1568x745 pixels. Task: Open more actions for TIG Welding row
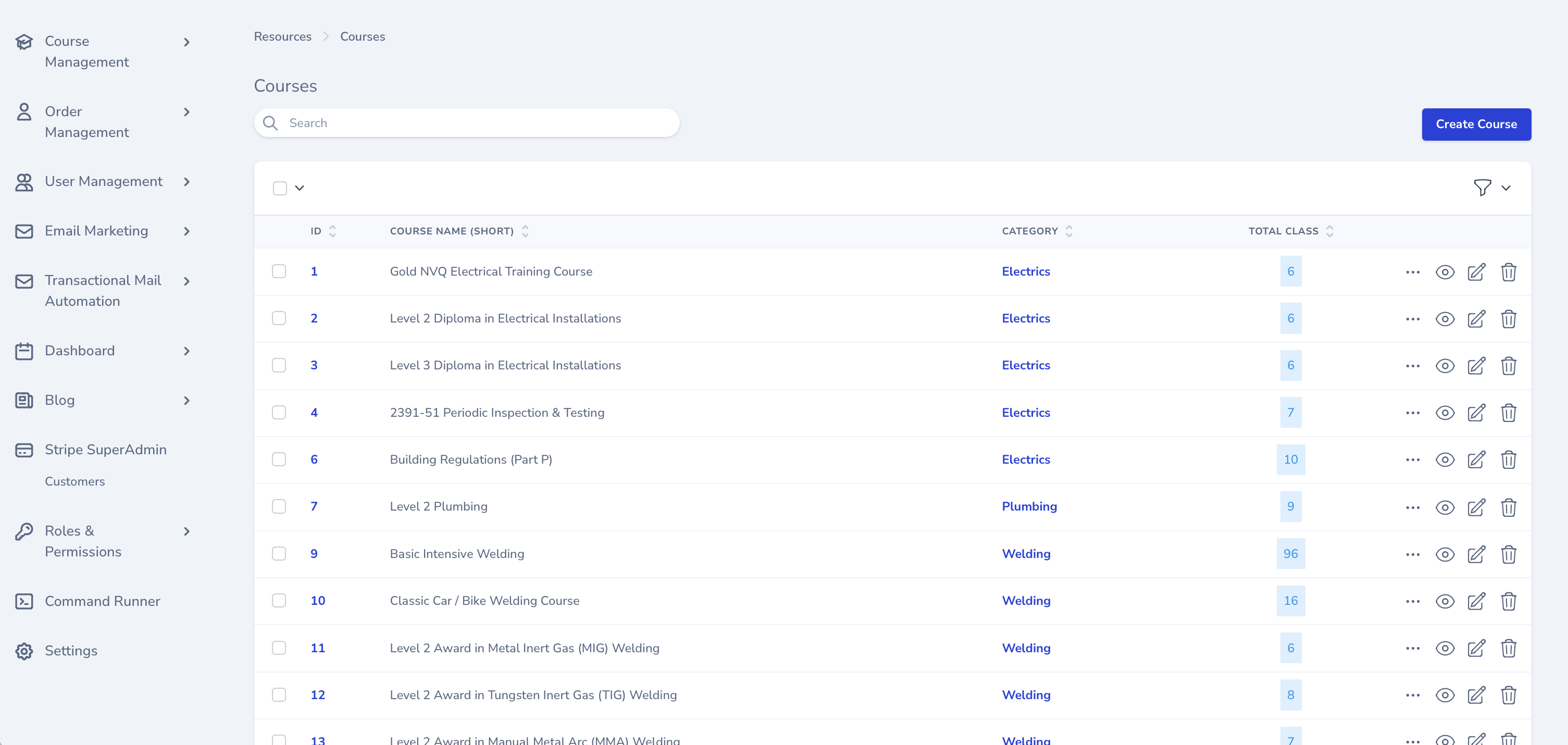[1412, 695]
